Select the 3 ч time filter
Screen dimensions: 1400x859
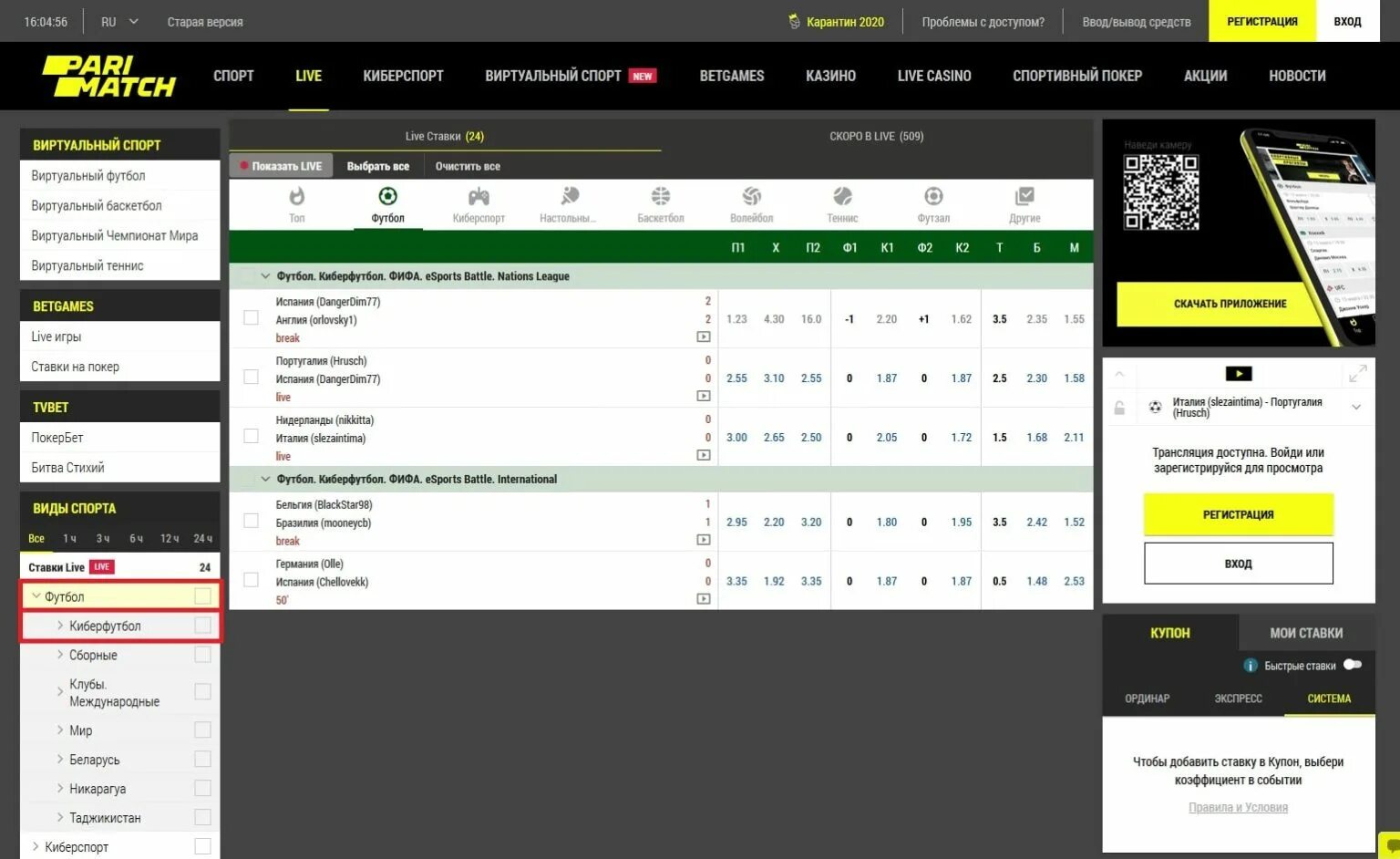[x=103, y=539]
